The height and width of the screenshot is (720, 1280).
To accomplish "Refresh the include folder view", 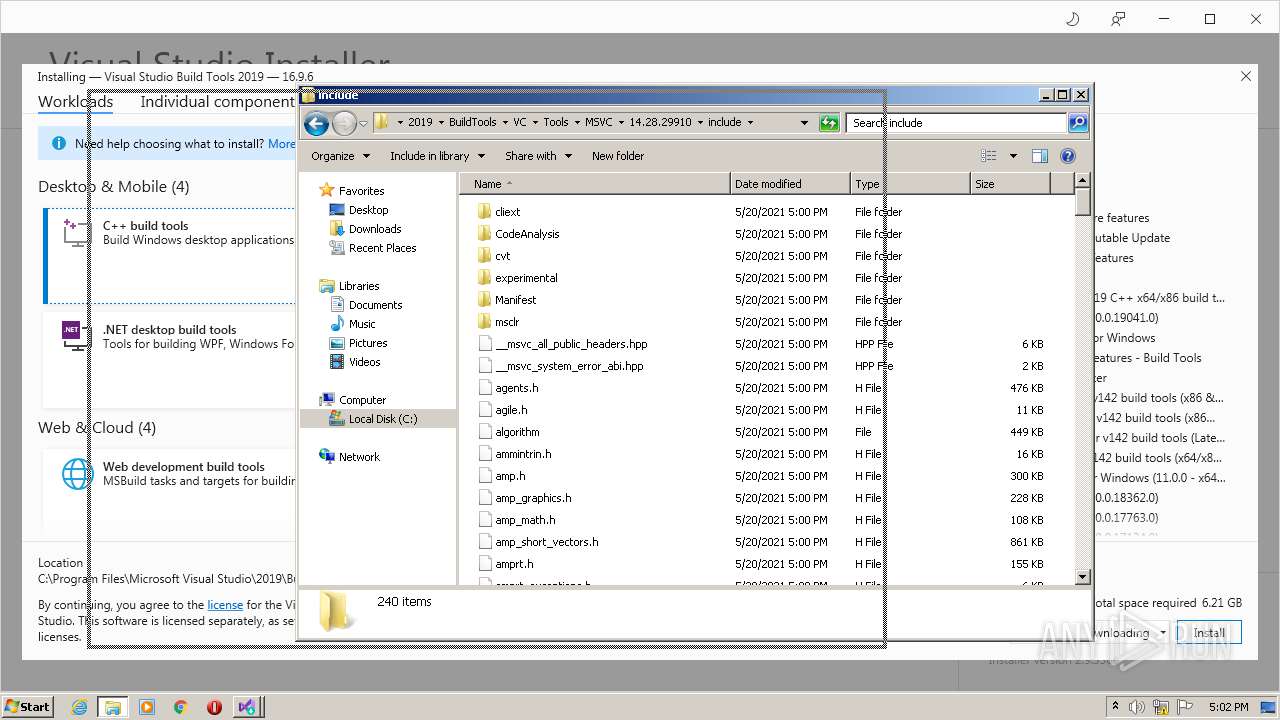I will coord(829,123).
